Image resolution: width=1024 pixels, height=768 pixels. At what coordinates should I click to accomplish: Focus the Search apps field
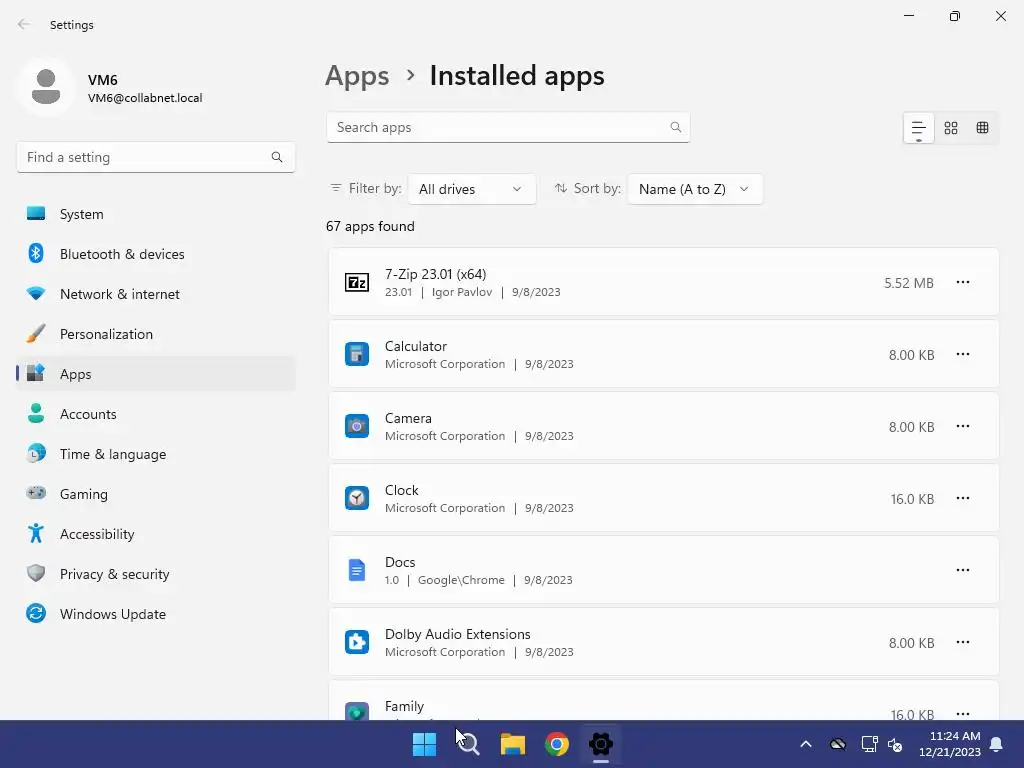click(508, 127)
